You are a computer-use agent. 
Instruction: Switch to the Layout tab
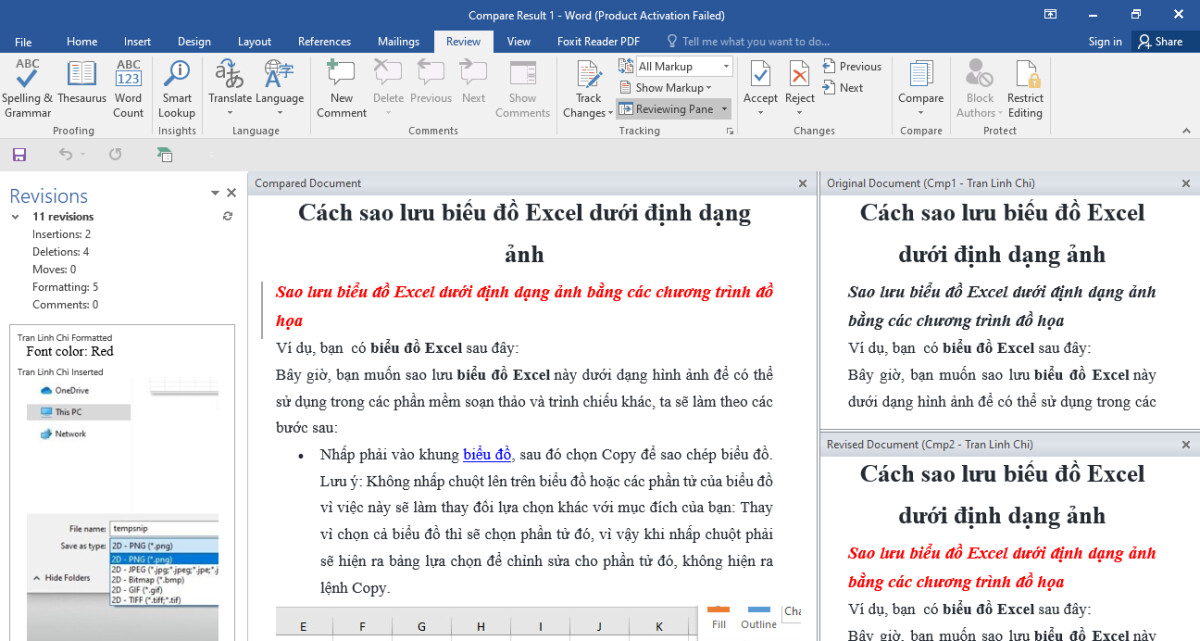255,41
